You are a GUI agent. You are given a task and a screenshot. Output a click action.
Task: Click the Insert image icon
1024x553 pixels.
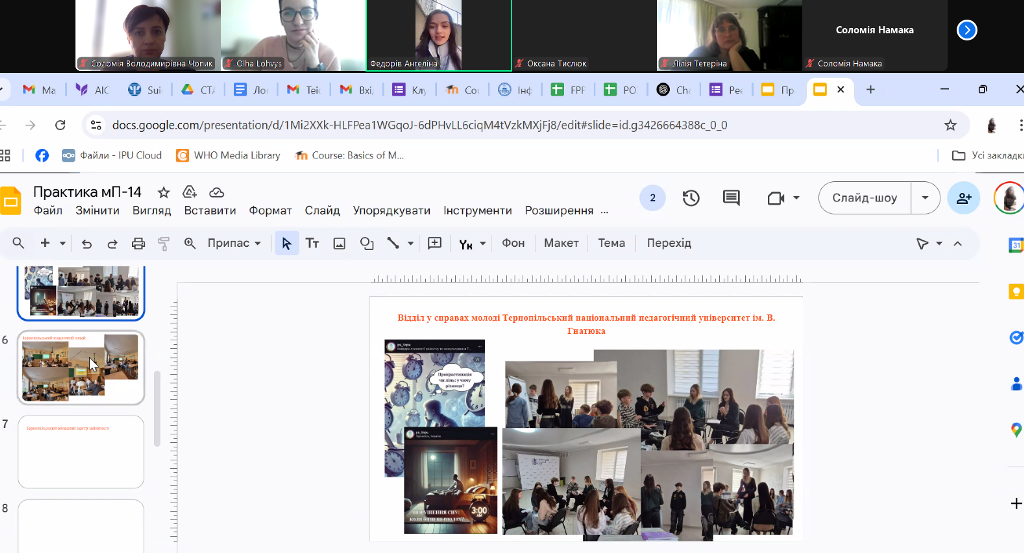(339, 243)
